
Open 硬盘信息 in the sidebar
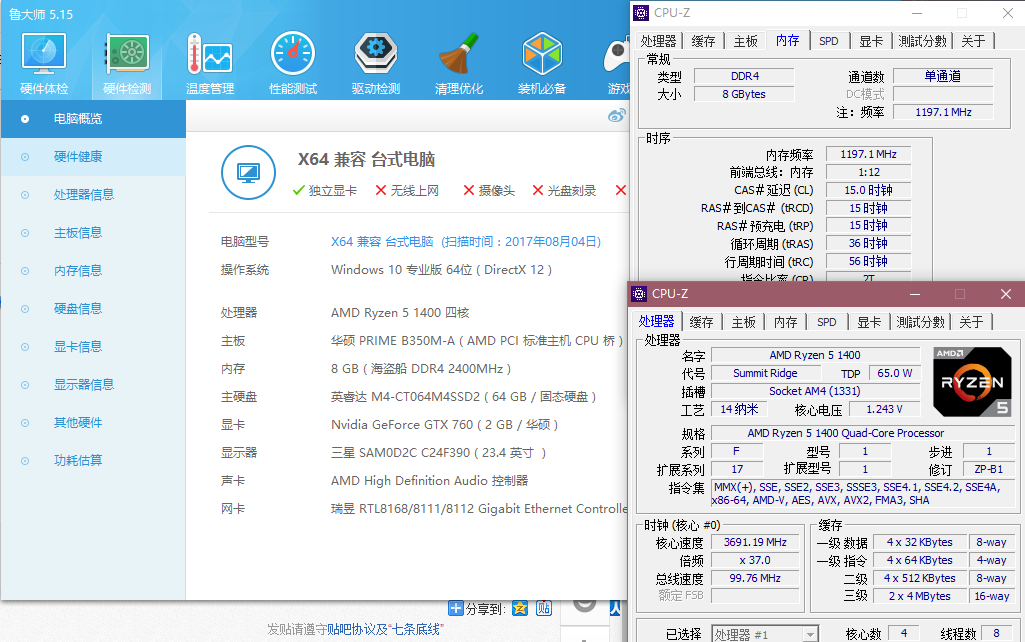[x=78, y=309]
